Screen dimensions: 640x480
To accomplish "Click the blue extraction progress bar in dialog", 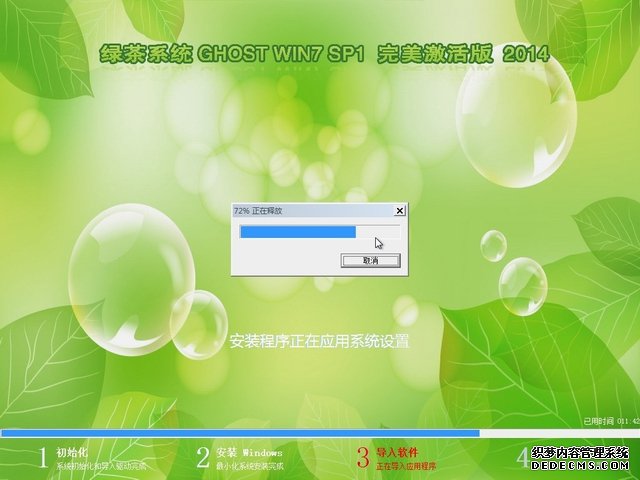I will pos(320,232).
